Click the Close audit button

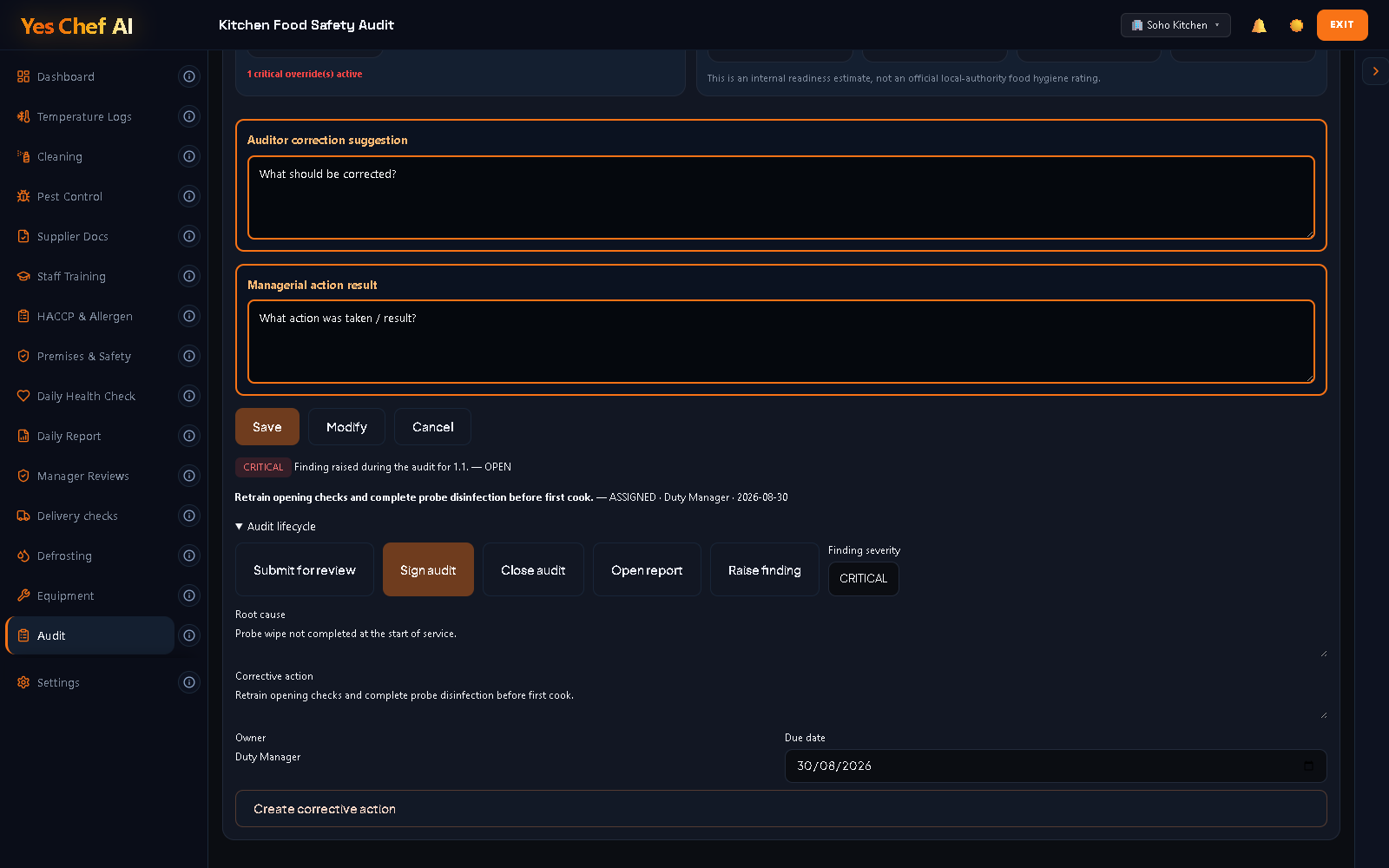point(533,569)
